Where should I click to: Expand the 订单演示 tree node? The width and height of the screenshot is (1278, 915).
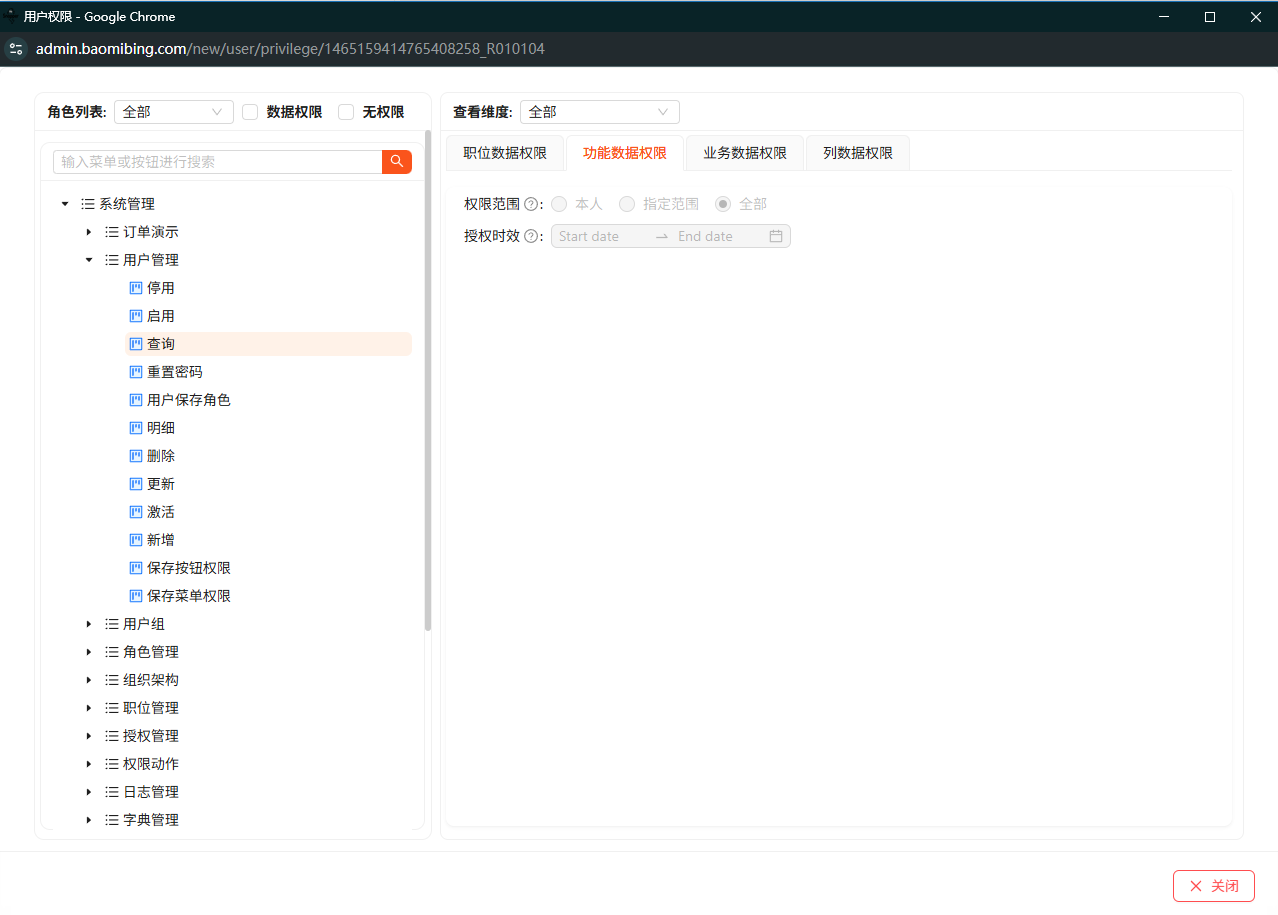[x=89, y=232]
